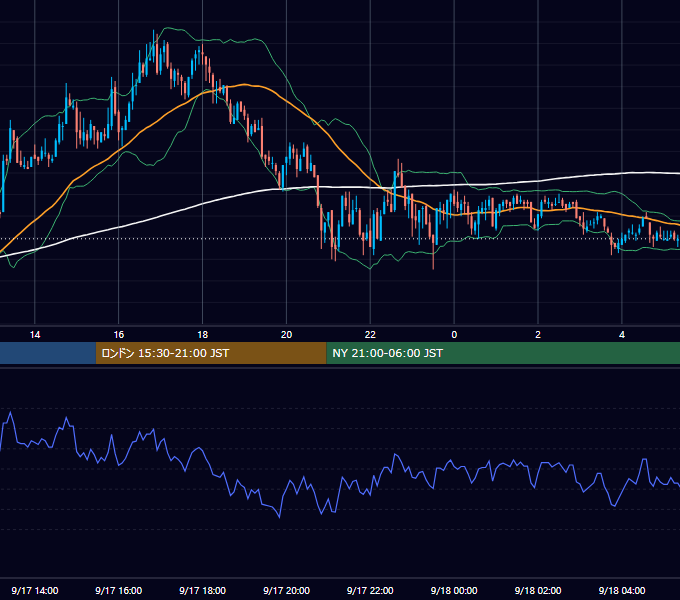
Task: Click the 9/18 00:00 label on the oscillator axis
Action: [454, 590]
